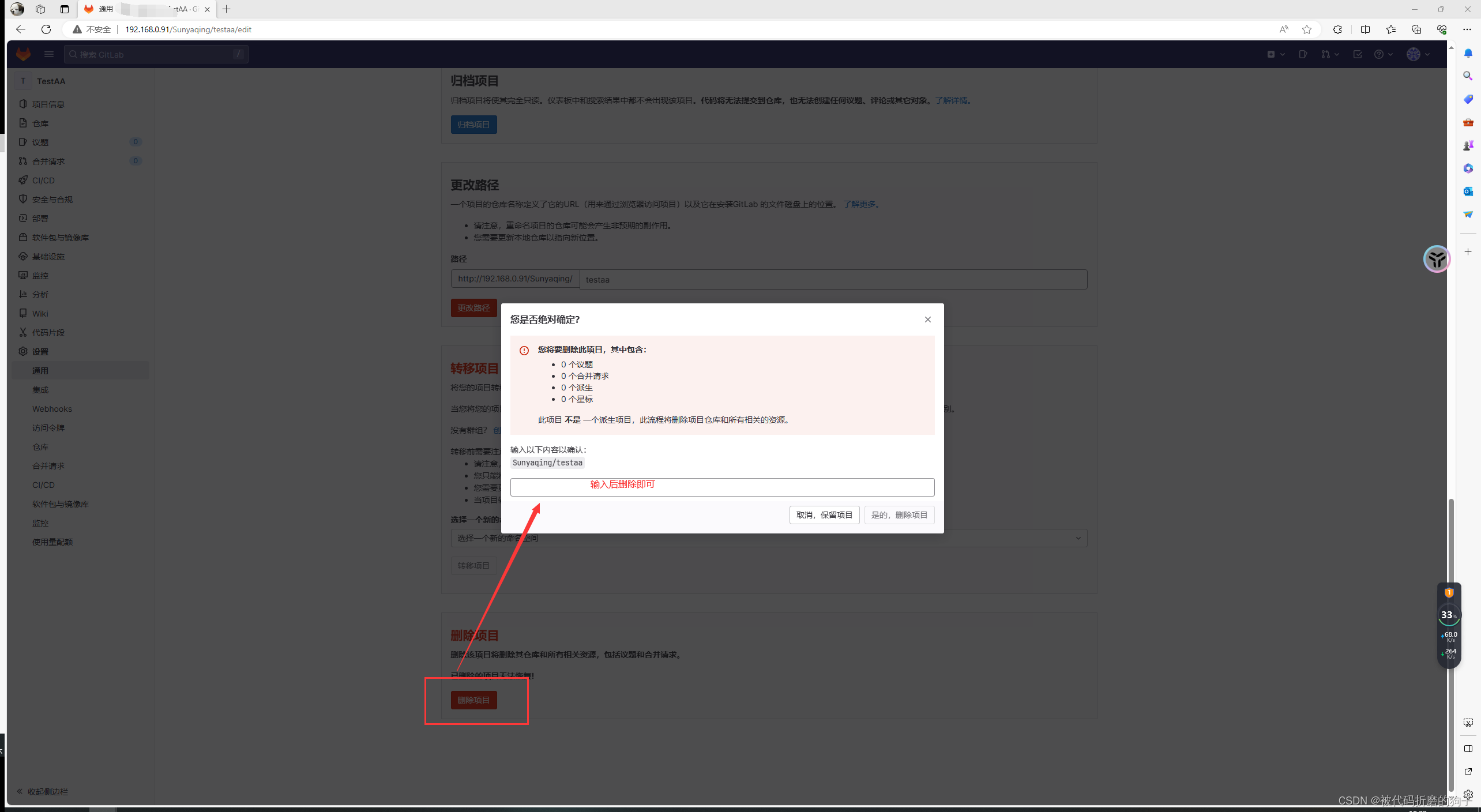Open the issues icon in top bar

pos(1303,54)
